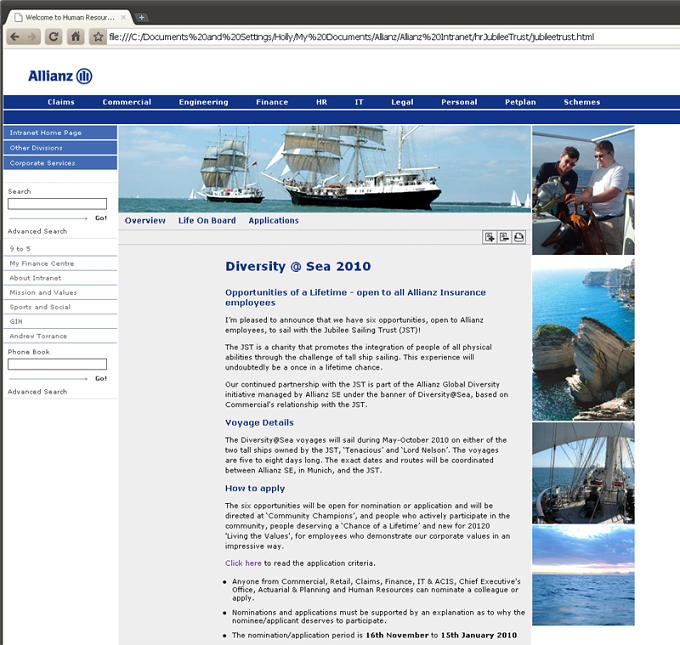Bookmark the page with the star icon
This screenshot has height=645, width=680.
(98, 37)
